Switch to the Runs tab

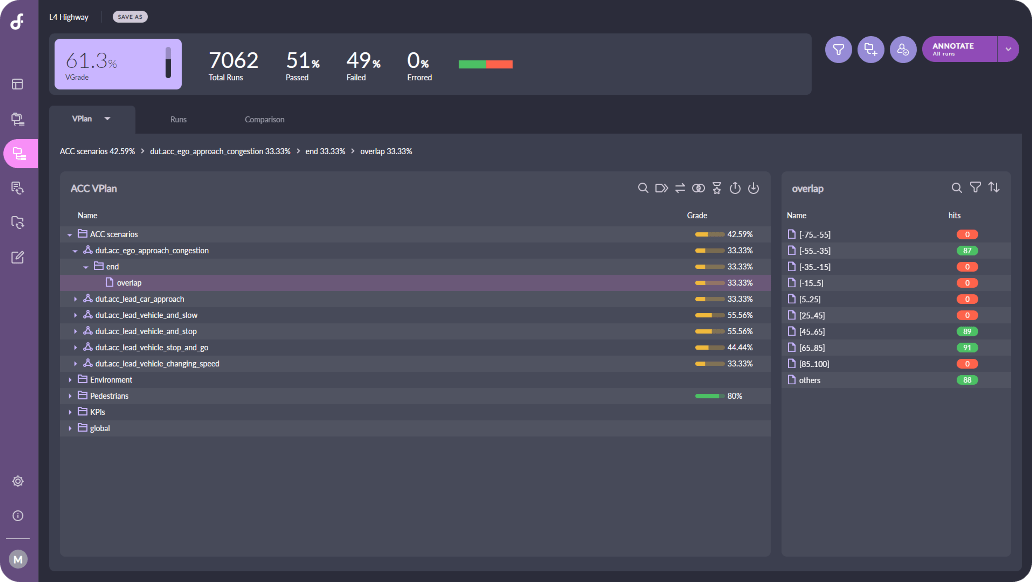[x=178, y=119]
